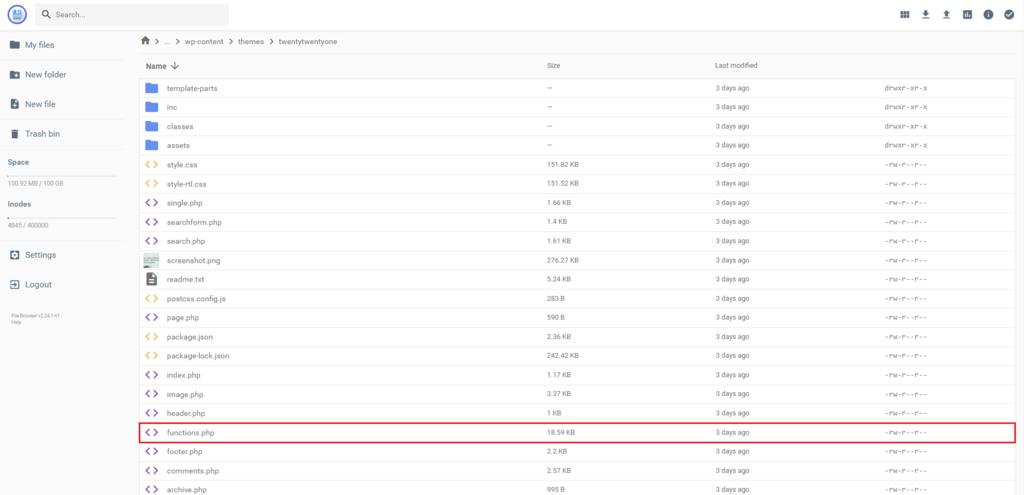This screenshot has height=495, width=1024.
Task: Sort files by Size column header
Action: (x=553, y=66)
